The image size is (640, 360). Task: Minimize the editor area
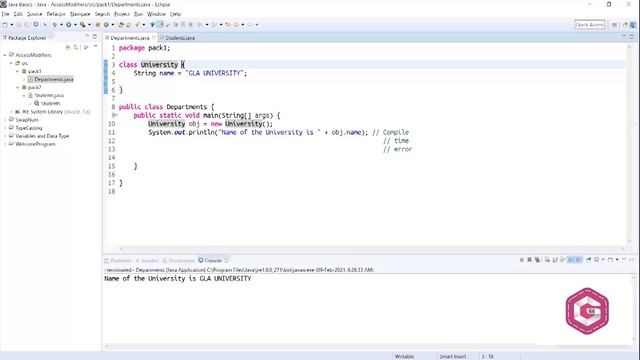(624, 36)
